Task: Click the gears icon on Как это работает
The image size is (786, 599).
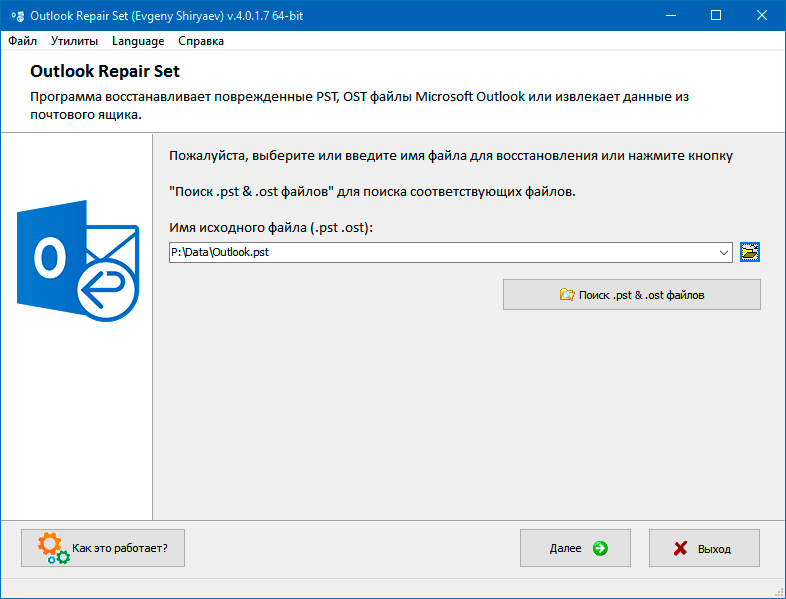Action: click(x=53, y=548)
